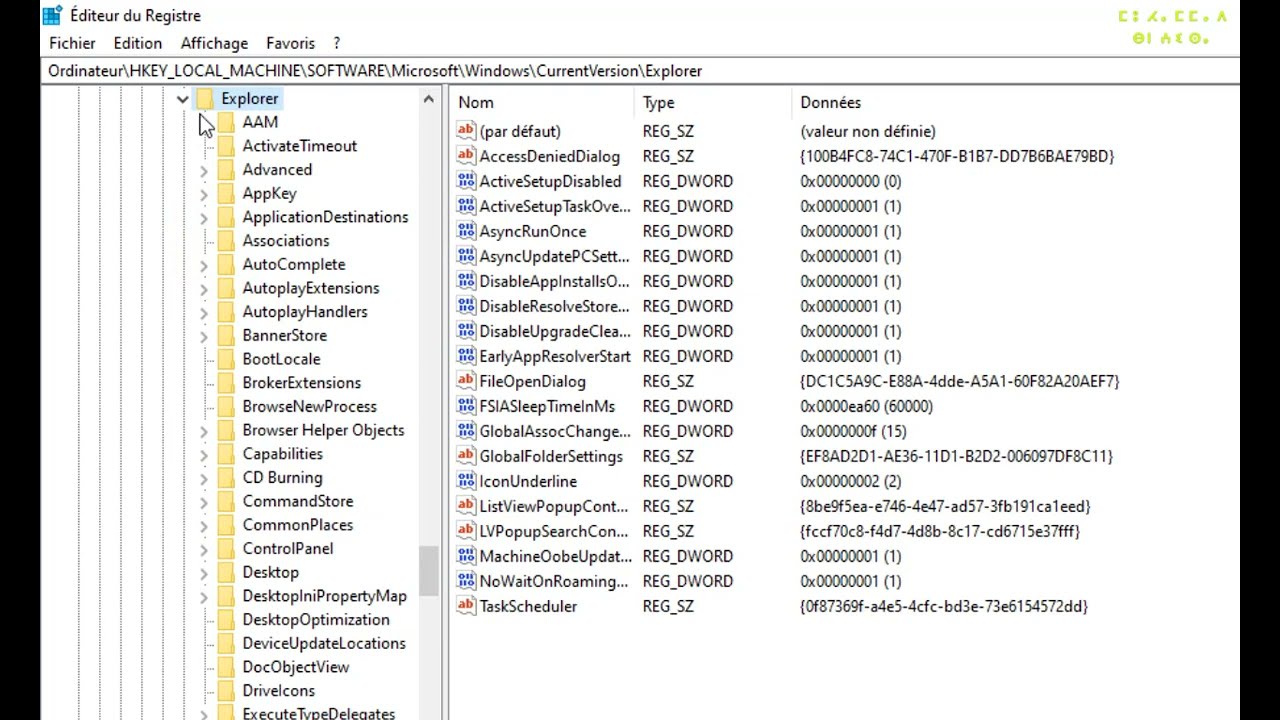The image size is (1280, 720).
Task: Select the DisableUpgradeClea... value name
Action: click(x=555, y=331)
